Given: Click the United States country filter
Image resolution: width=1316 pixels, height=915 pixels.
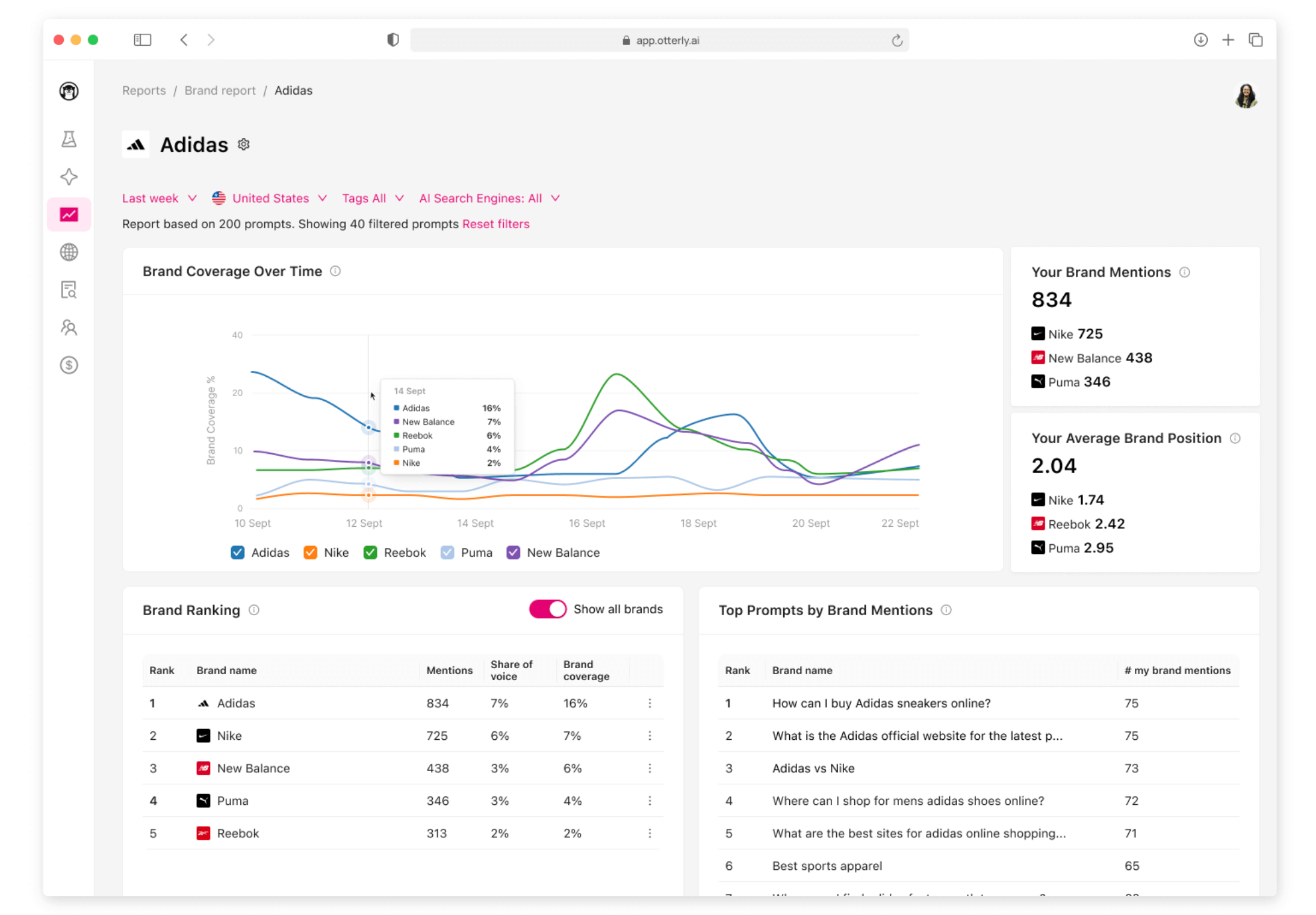Looking at the screenshot, I should [x=270, y=198].
